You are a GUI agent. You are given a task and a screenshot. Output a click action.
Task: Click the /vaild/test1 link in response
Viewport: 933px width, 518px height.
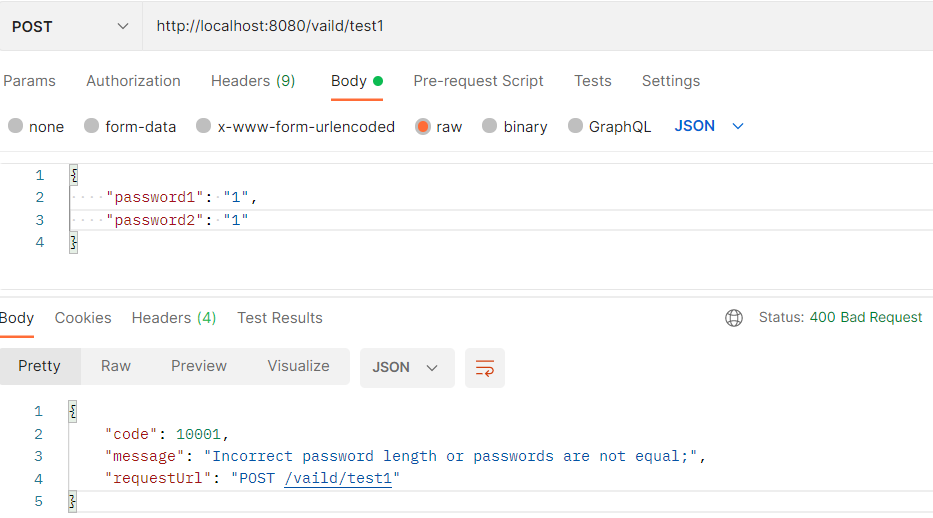338,479
